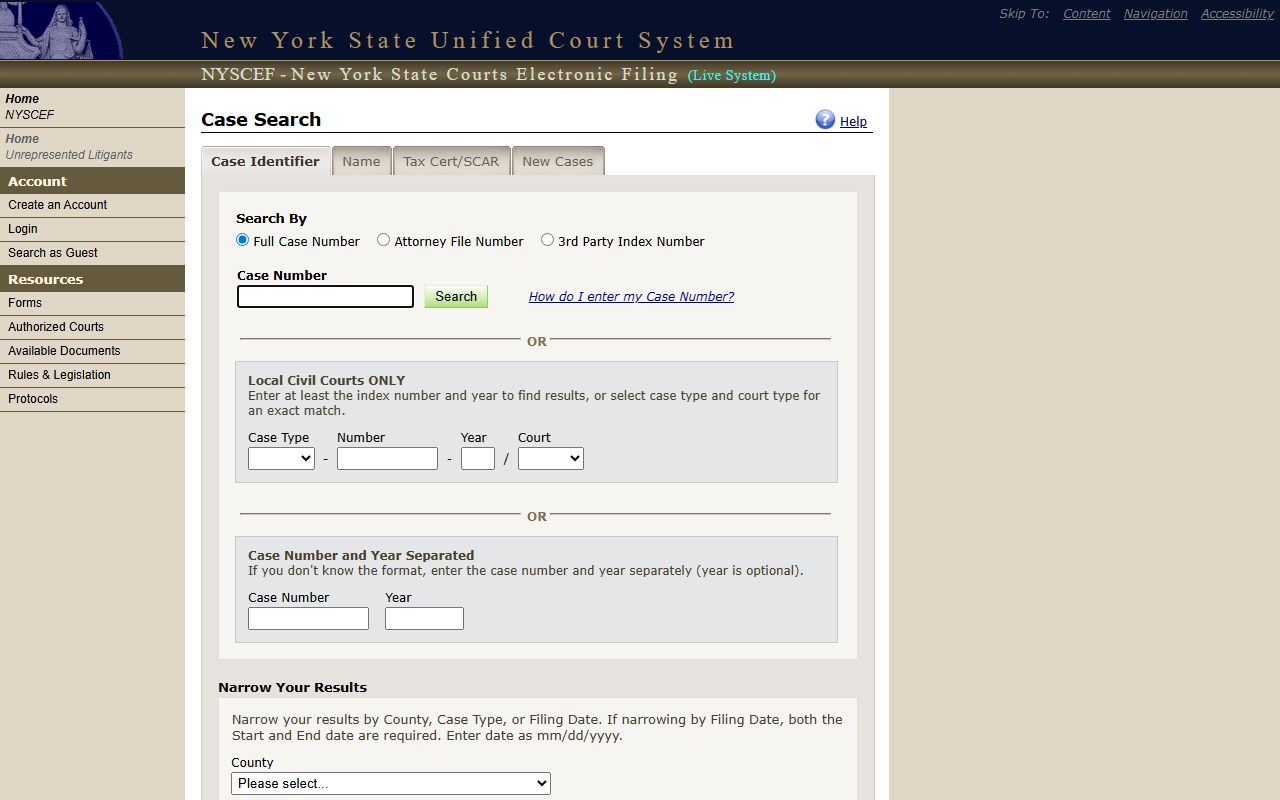The width and height of the screenshot is (1280, 800).
Task: Focus the Local Civil Courts Year field
Action: coord(478,458)
